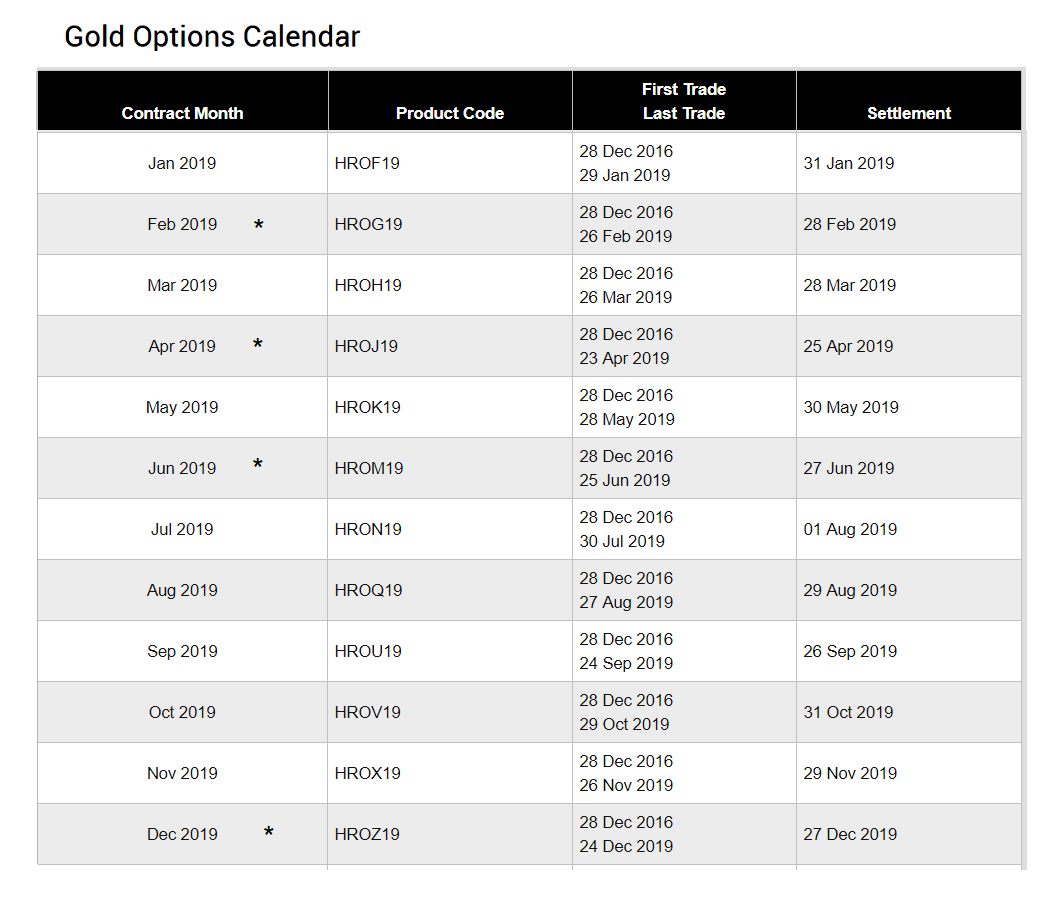Click last trade date 24 Sep 2019
1045x916 pixels.
(x=626, y=663)
